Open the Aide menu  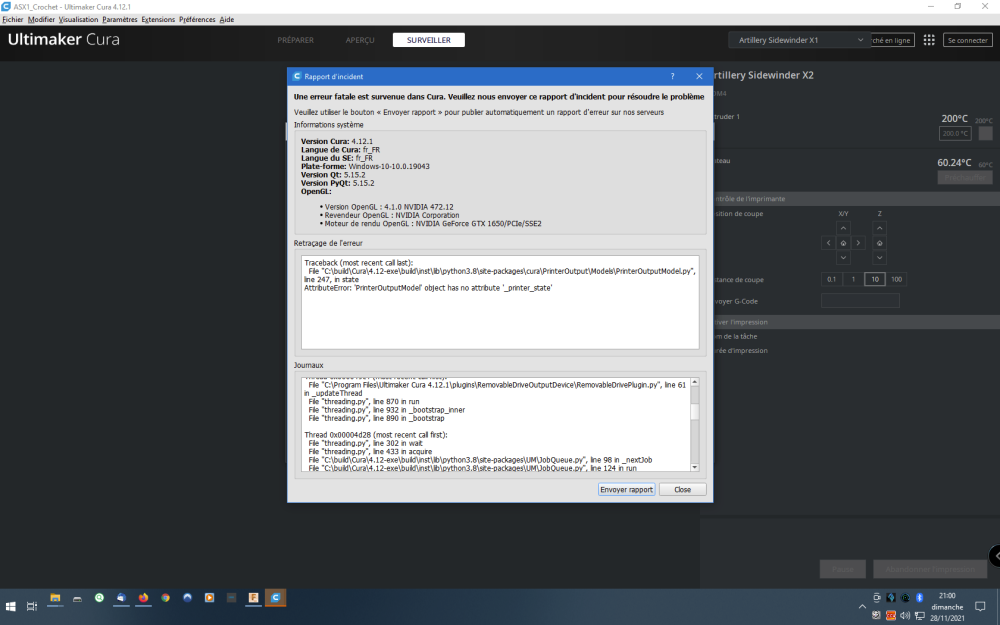pos(226,20)
